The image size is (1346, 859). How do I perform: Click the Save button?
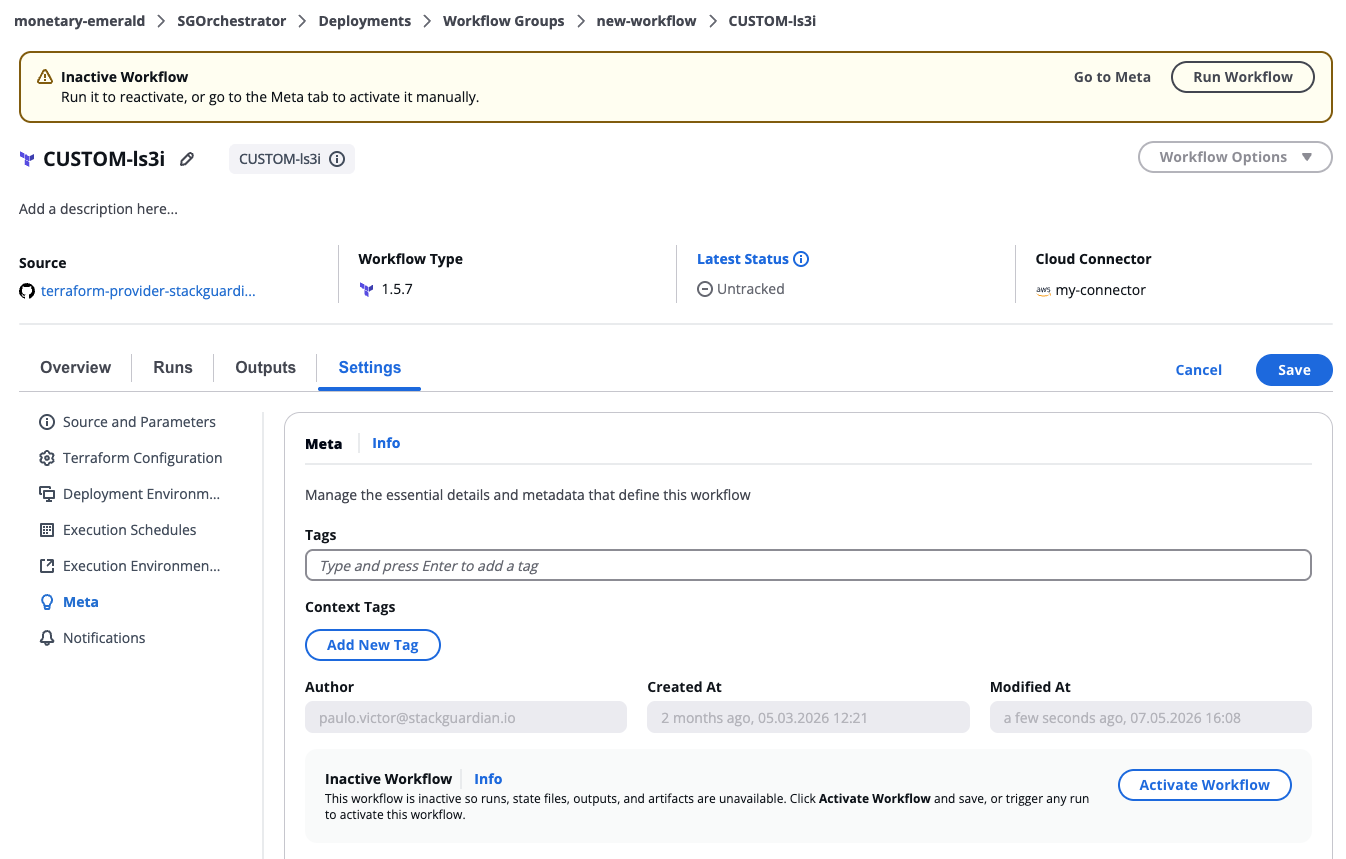(x=1294, y=370)
